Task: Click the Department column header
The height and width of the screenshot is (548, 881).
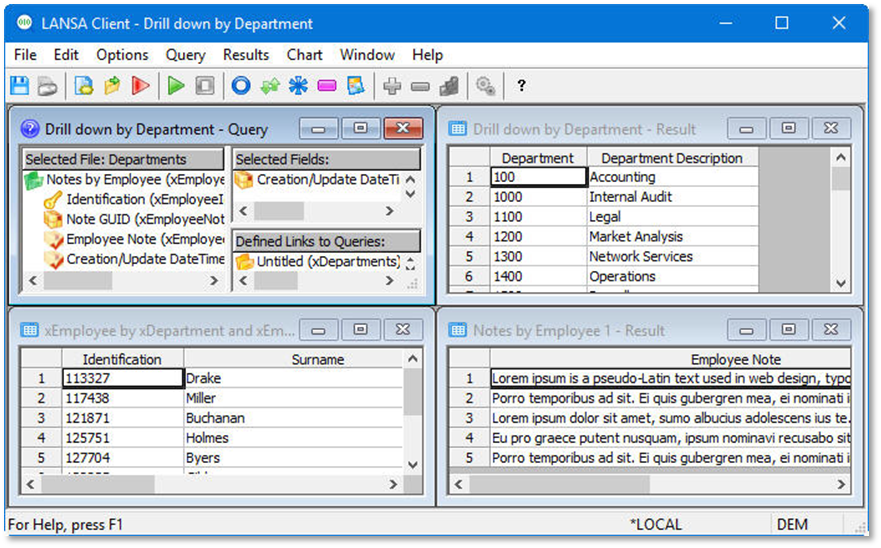Action: click(x=538, y=158)
